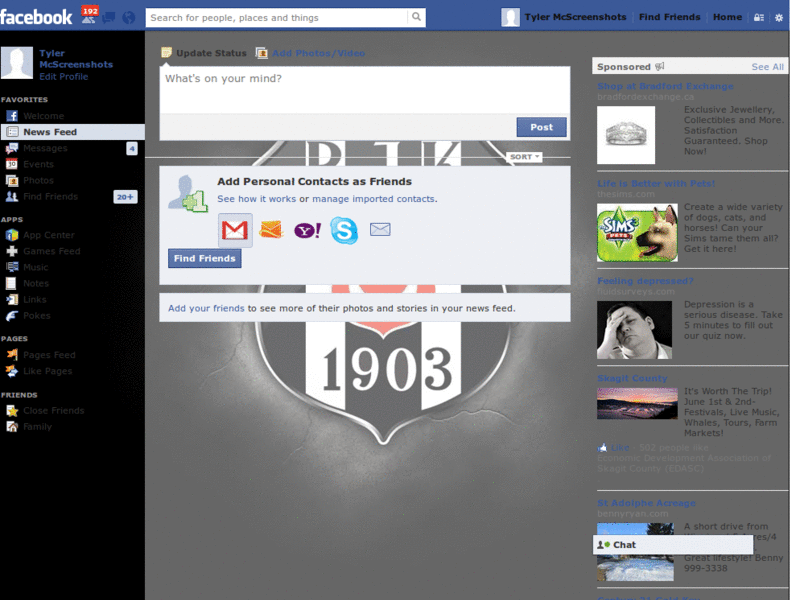Open the 'Skagit County' ad title
The height and width of the screenshot is (600, 800).
click(632, 379)
